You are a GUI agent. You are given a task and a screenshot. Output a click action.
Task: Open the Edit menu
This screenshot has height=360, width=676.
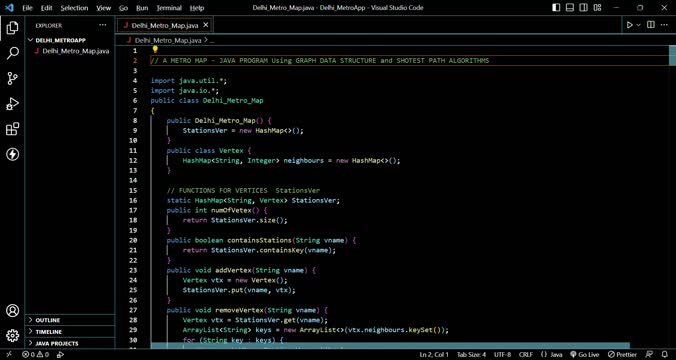pyautogui.click(x=47, y=8)
